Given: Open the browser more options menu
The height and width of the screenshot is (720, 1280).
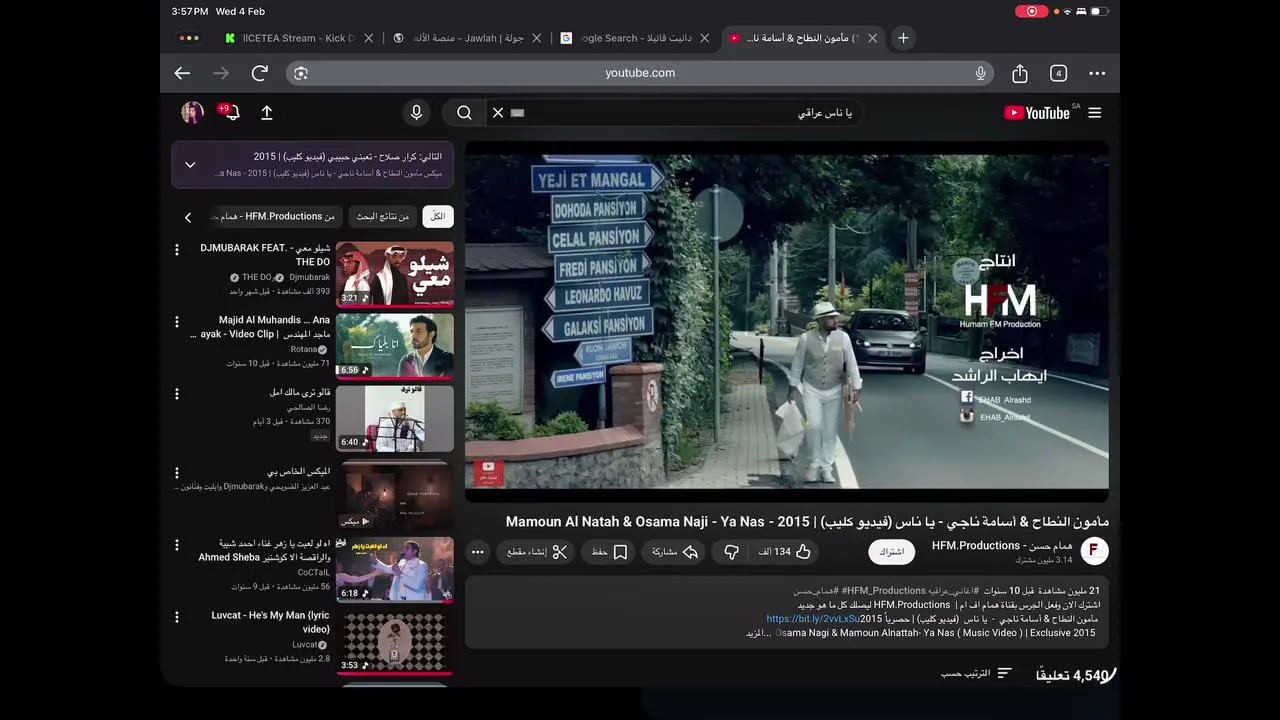Looking at the screenshot, I should (x=1097, y=73).
